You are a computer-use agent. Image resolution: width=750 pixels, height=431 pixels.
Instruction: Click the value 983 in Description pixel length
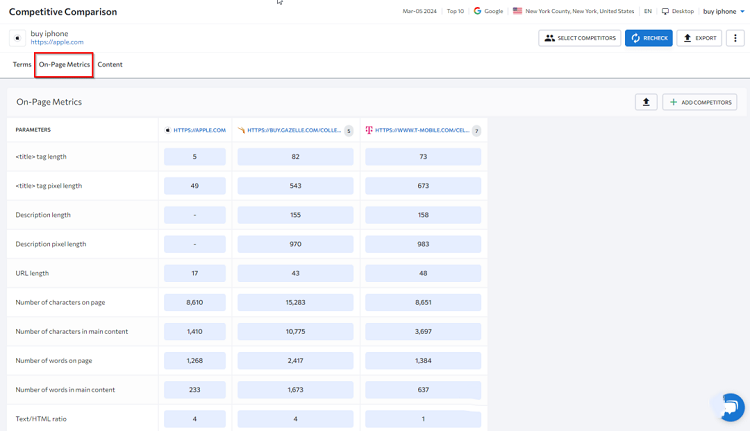point(423,244)
